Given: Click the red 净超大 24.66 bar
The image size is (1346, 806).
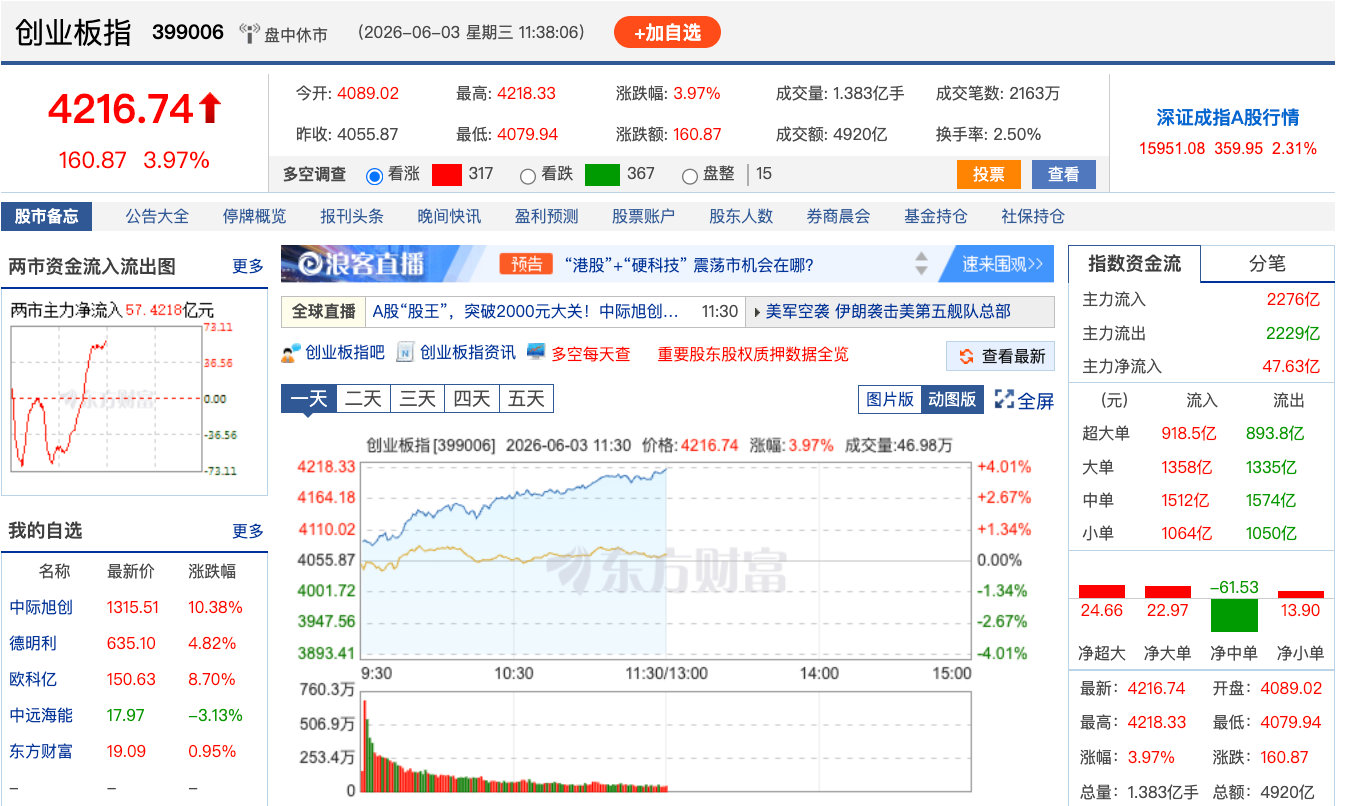Looking at the screenshot, I should [x=1102, y=591].
